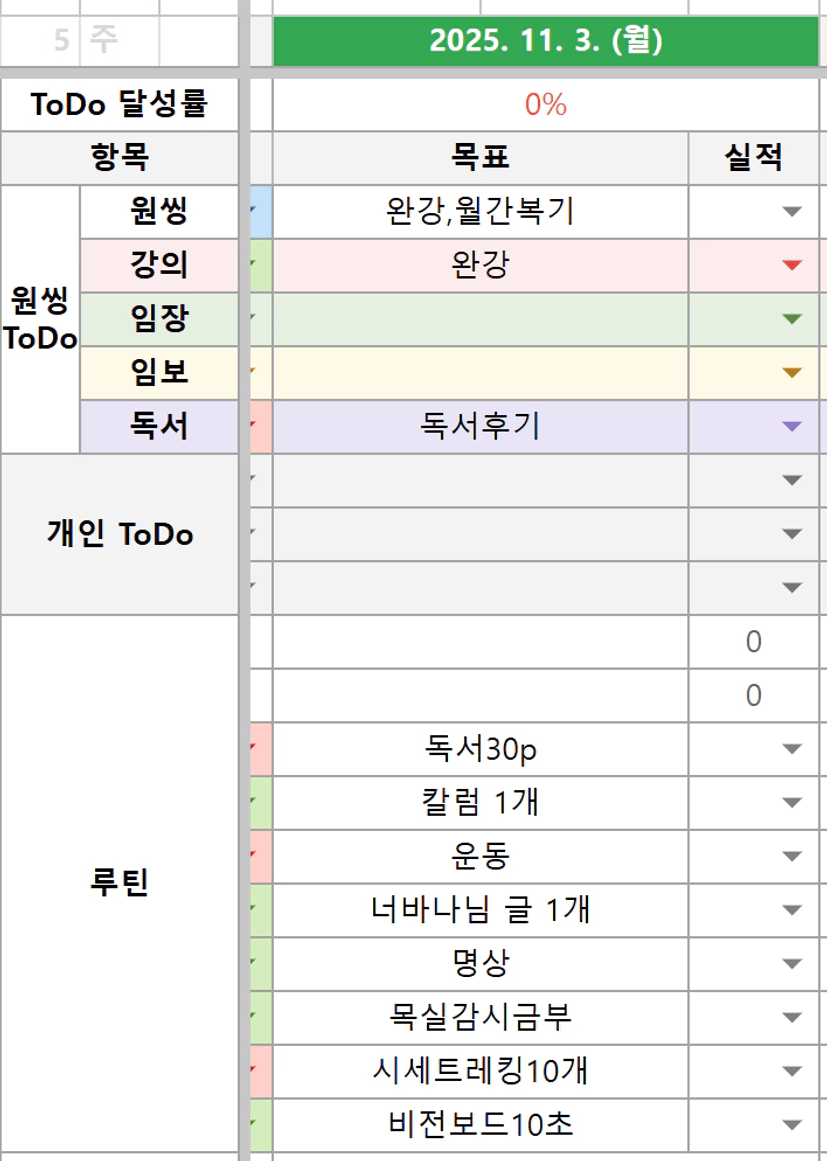827x1161 pixels.
Task: Open the red dropdown arrow for 강의
Action: point(792,266)
